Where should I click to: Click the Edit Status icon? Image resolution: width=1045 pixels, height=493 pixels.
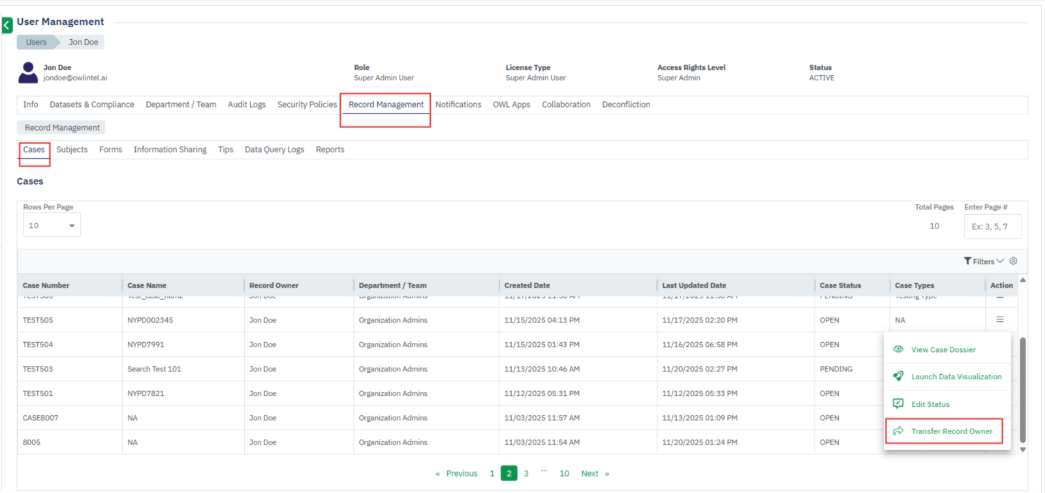click(898, 404)
